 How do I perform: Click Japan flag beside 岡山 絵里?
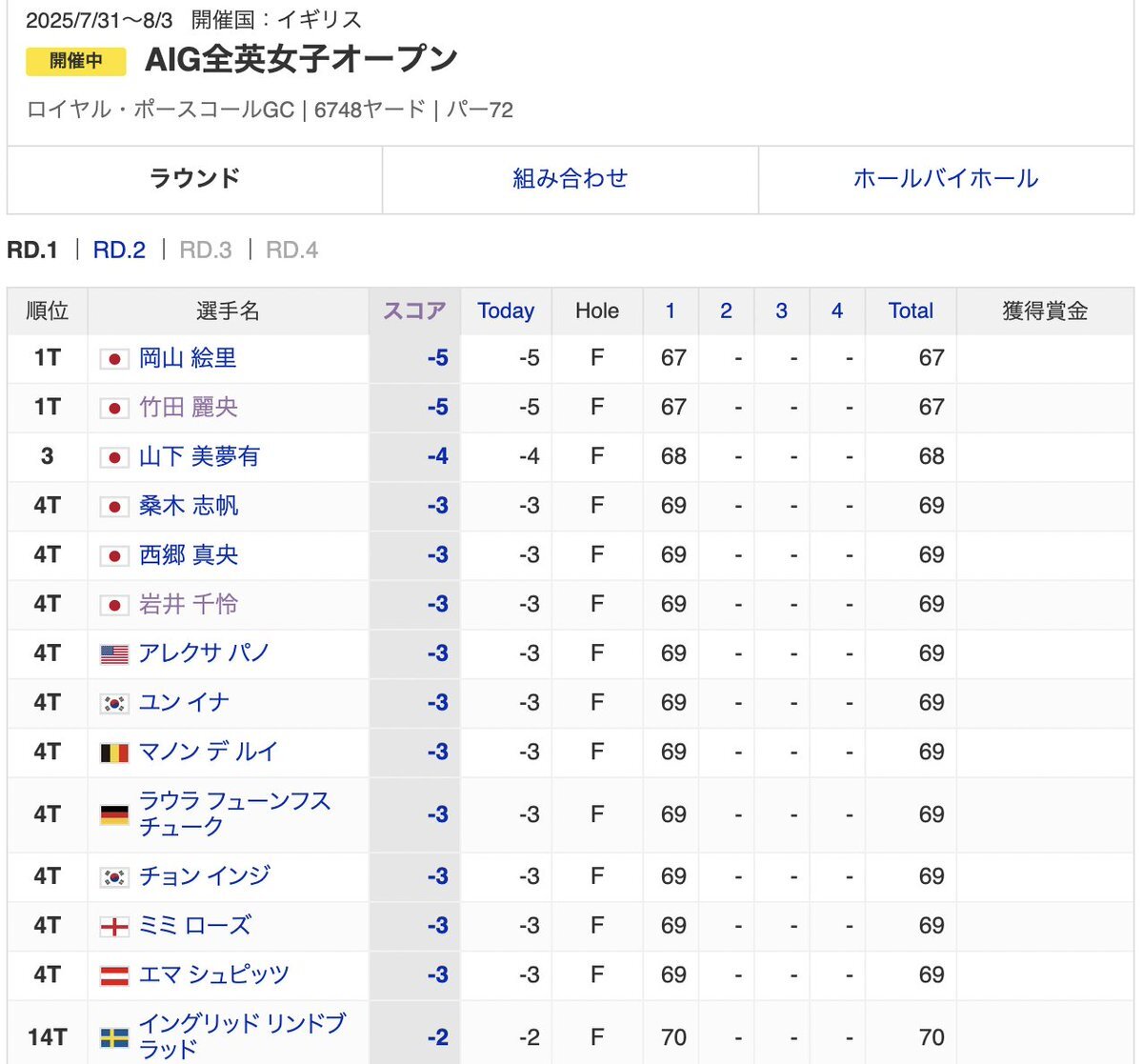pyautogui.click(x=114, y=359)
